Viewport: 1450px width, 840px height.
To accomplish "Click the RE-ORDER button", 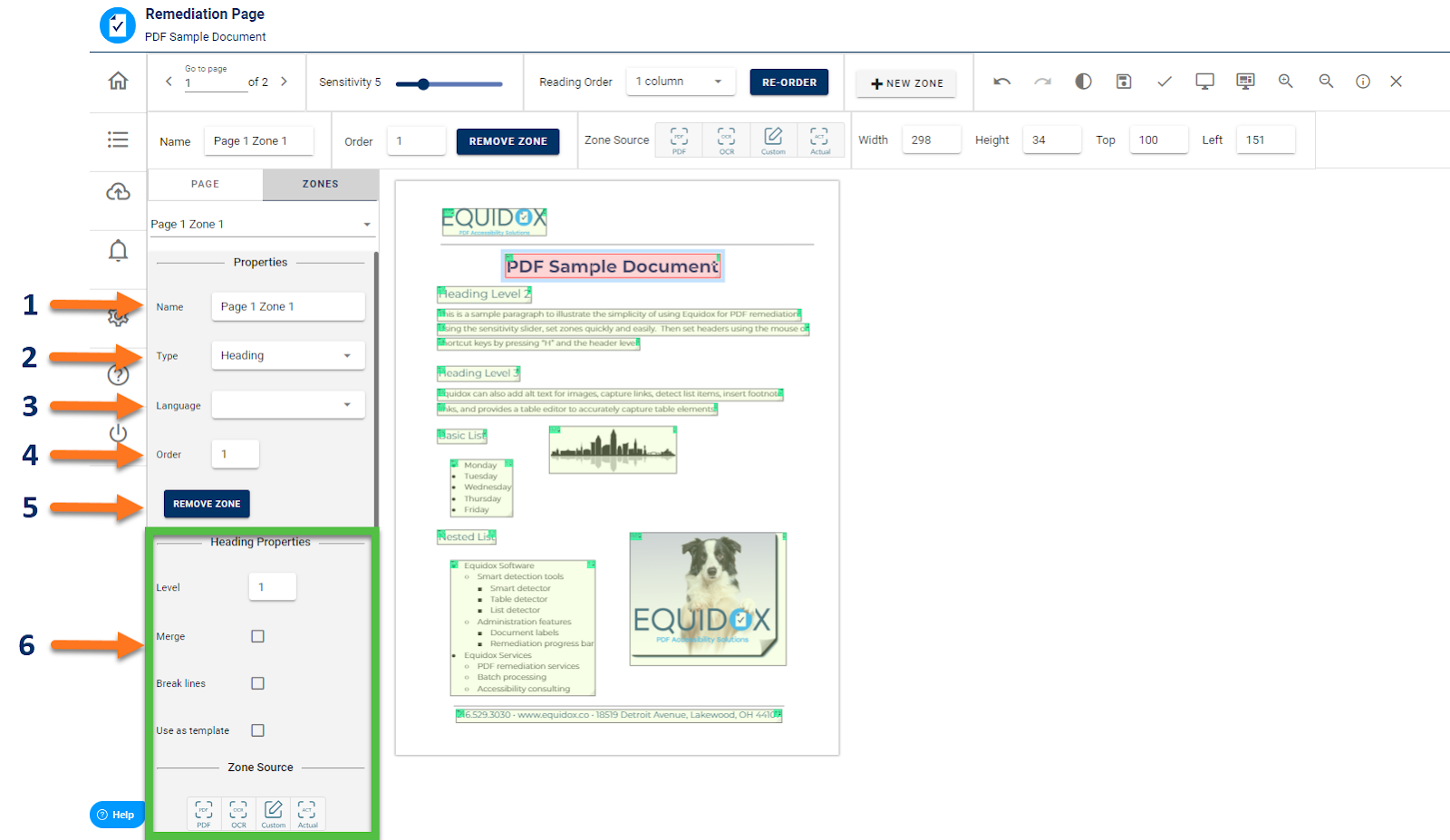I will [x=789, y=82].
